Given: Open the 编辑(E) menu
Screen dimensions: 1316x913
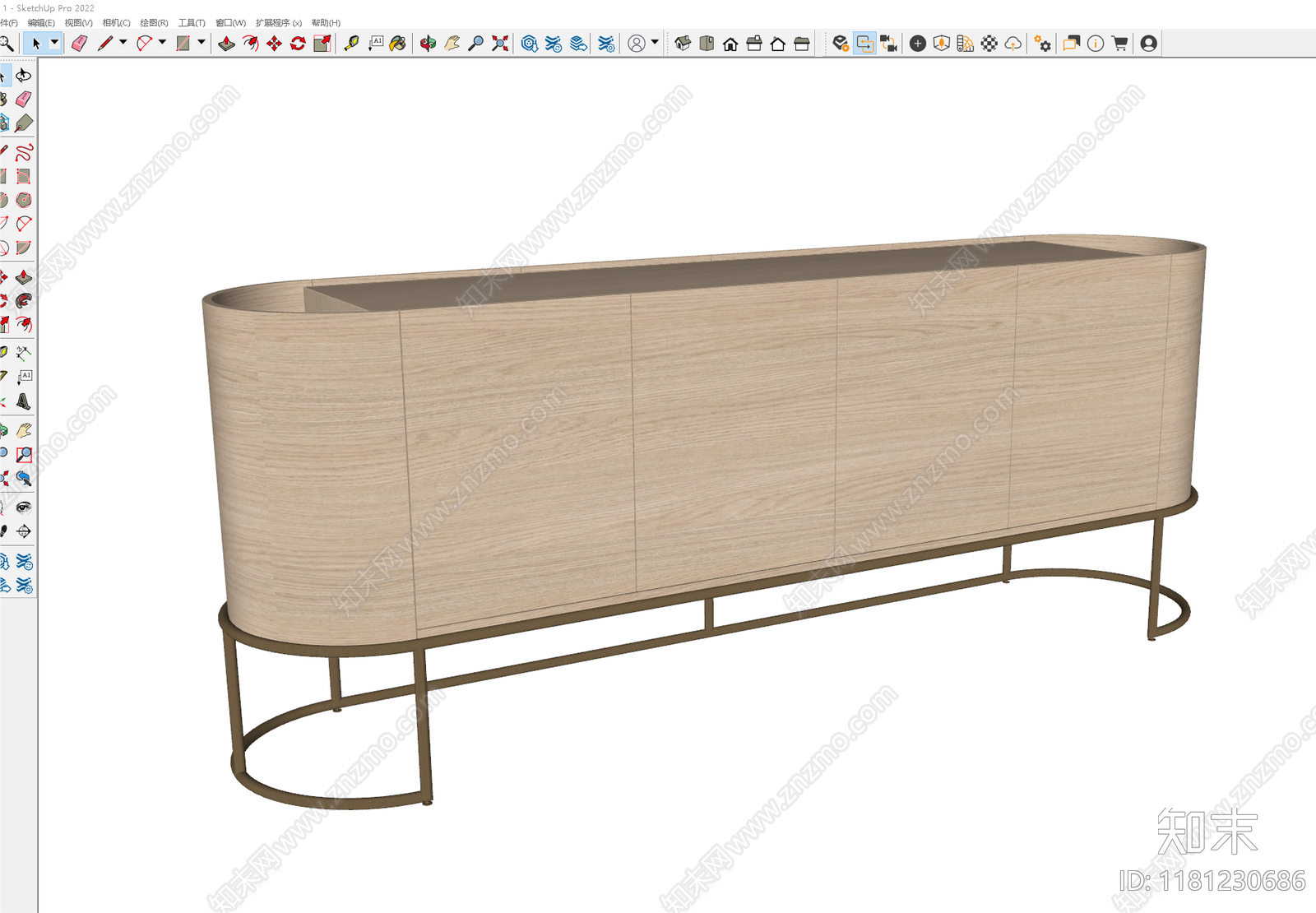Looking at the screenshot, I should click(x=41, y=23).
